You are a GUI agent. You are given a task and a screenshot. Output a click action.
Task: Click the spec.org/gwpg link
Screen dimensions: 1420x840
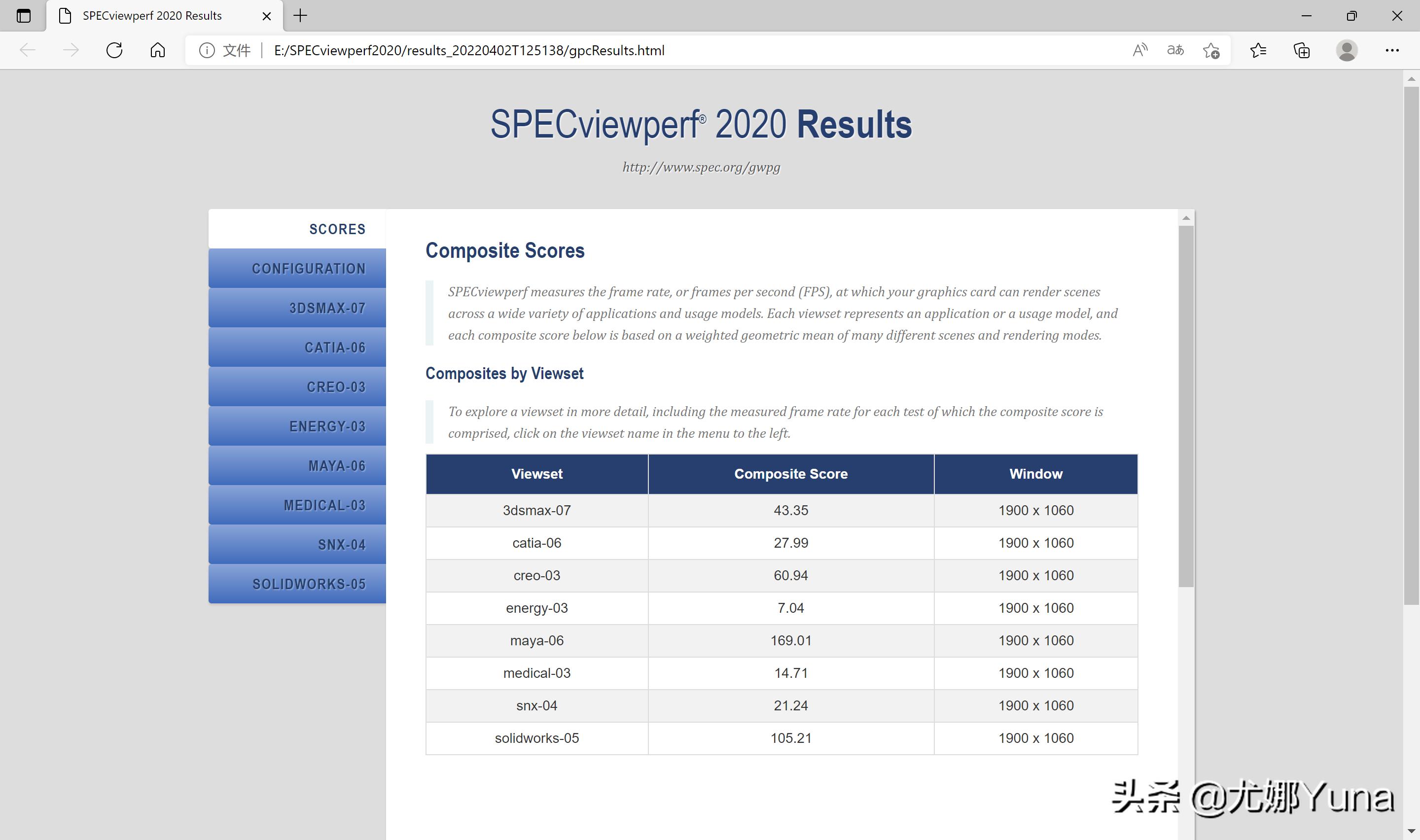701,167
